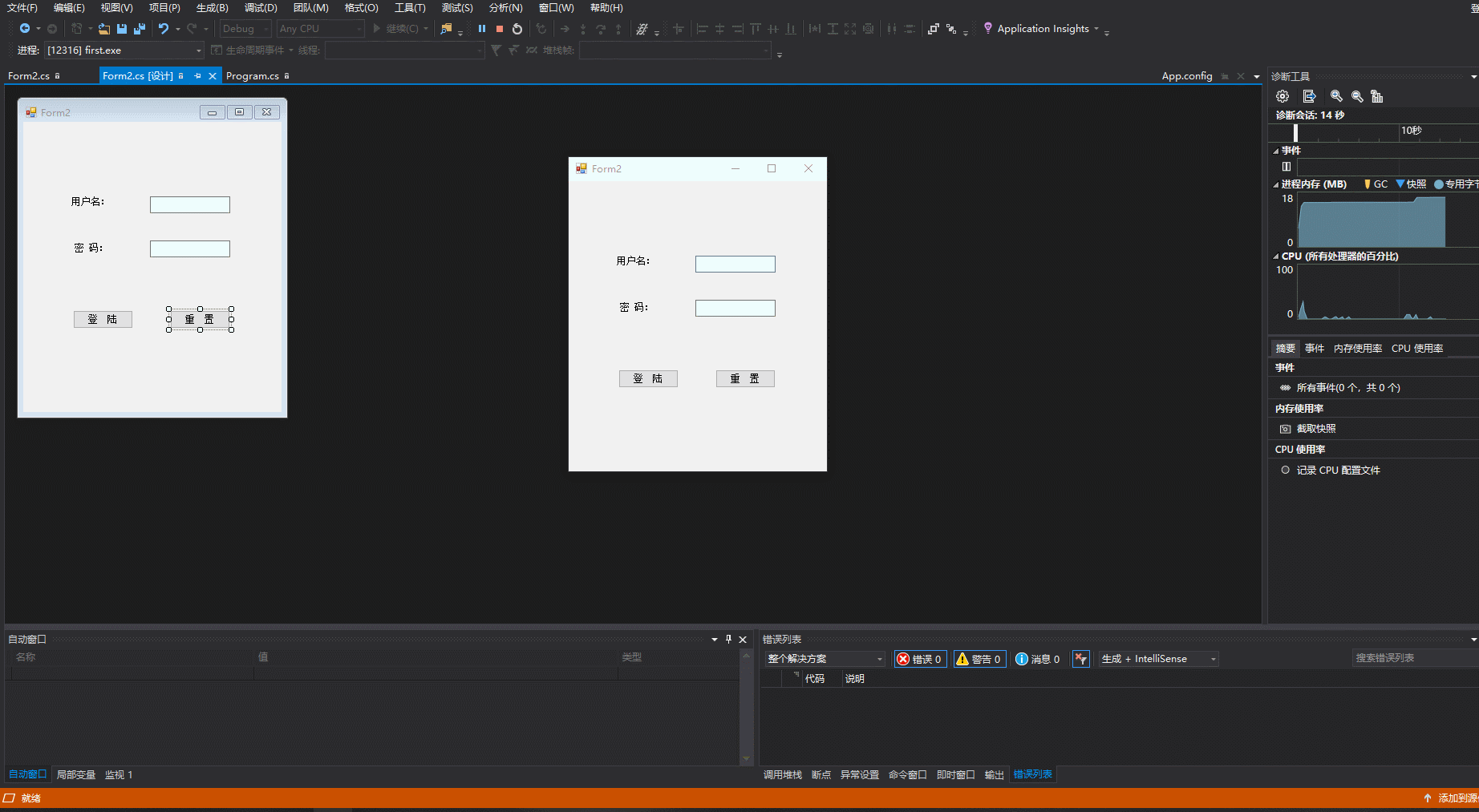Switch to the 输出 tab
This screenshot has height=812, width=1479.
pos(995,775)
